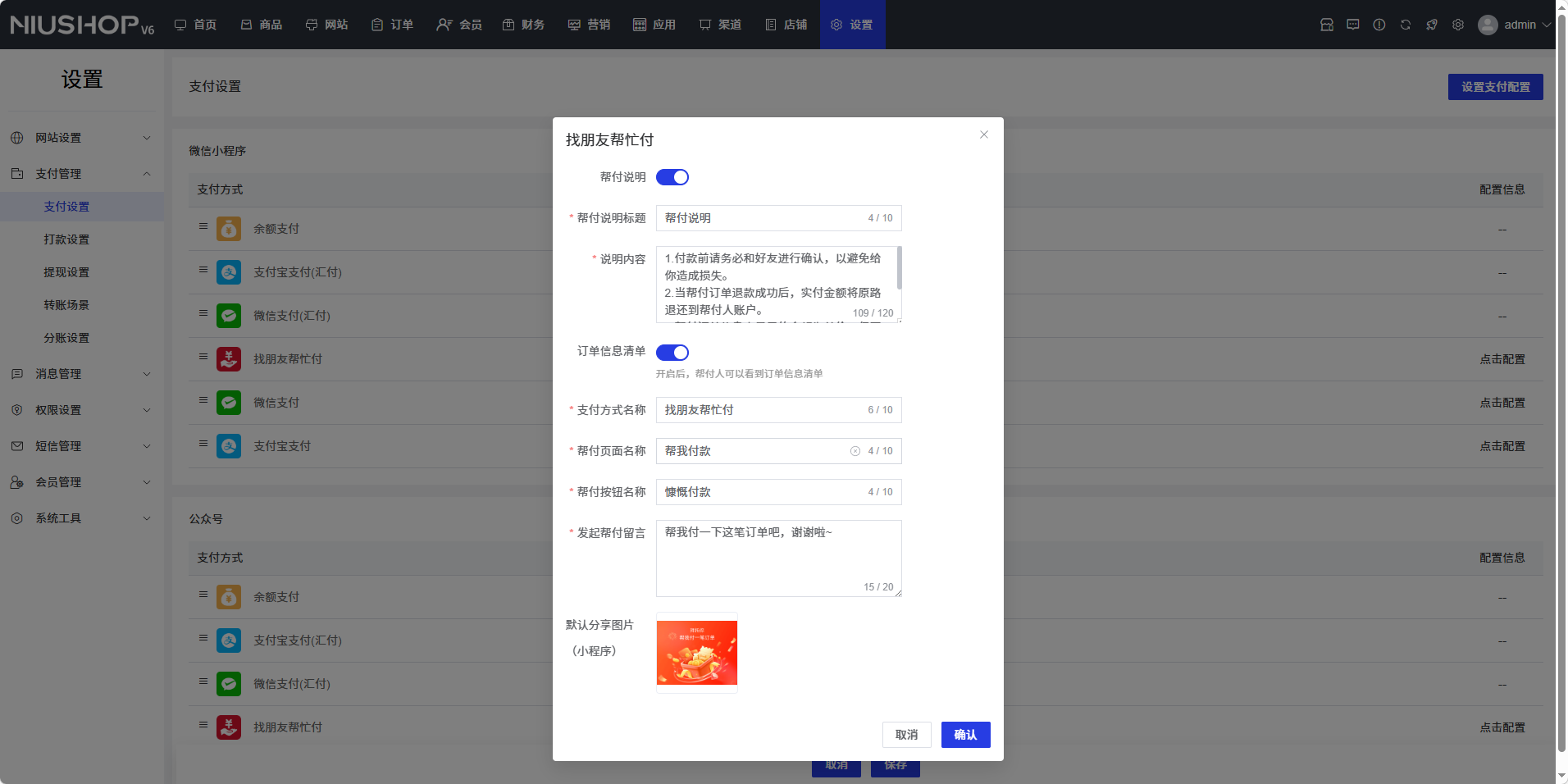Turn off the 帮付说明 switch

(x=672, y=177)
